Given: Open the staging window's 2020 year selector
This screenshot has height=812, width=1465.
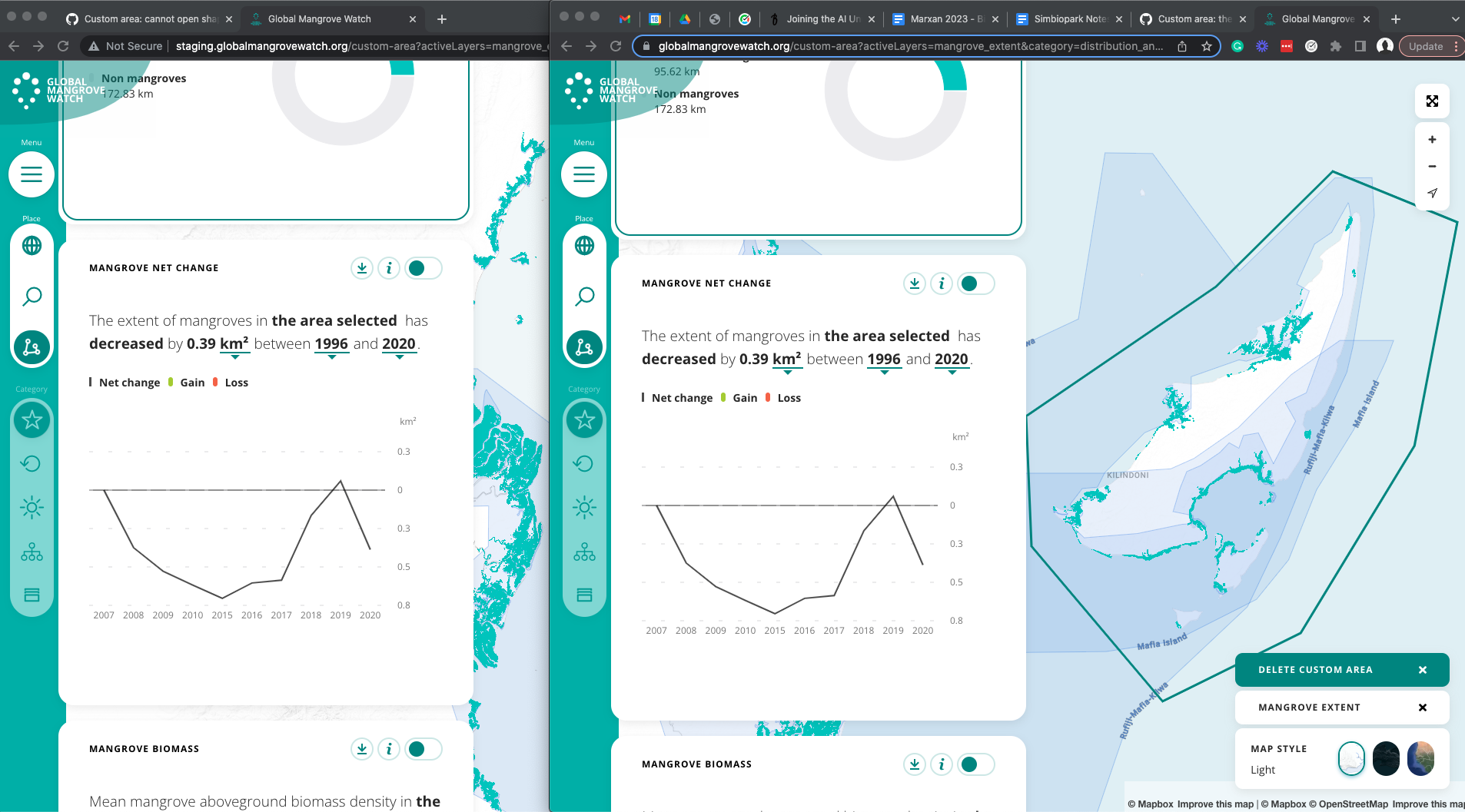Looking at the screenshot, I should (398, 343).
